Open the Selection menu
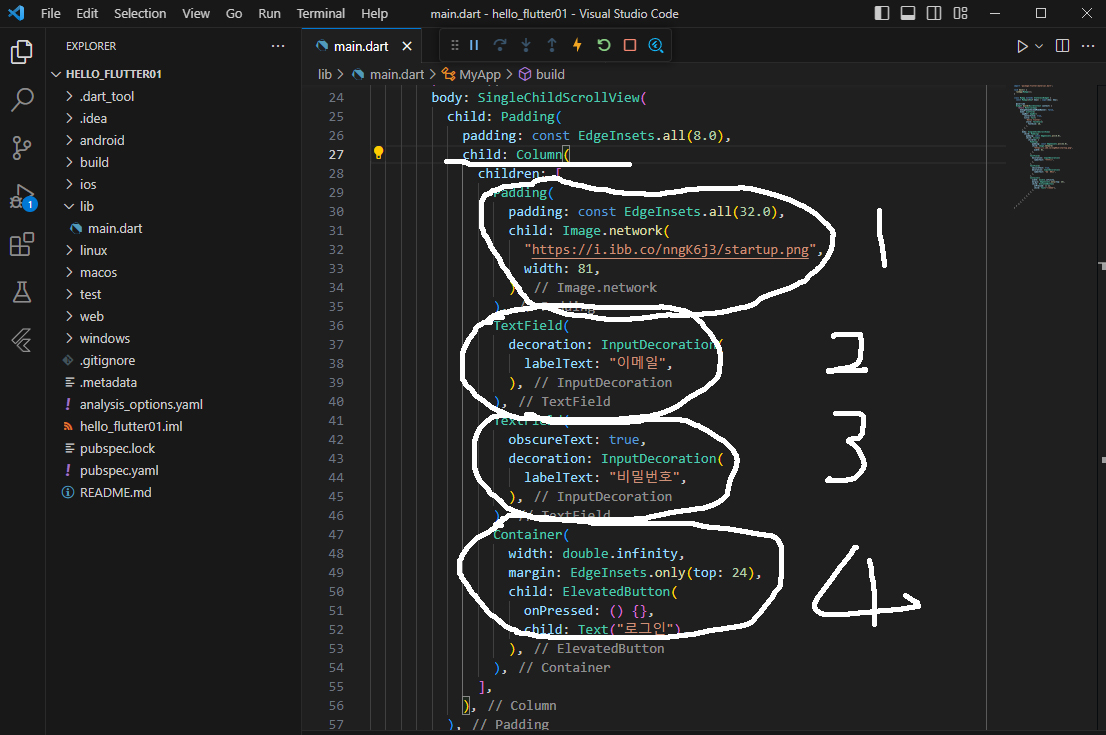Viewport: 1106px width, 735px height. click(140, 13)
